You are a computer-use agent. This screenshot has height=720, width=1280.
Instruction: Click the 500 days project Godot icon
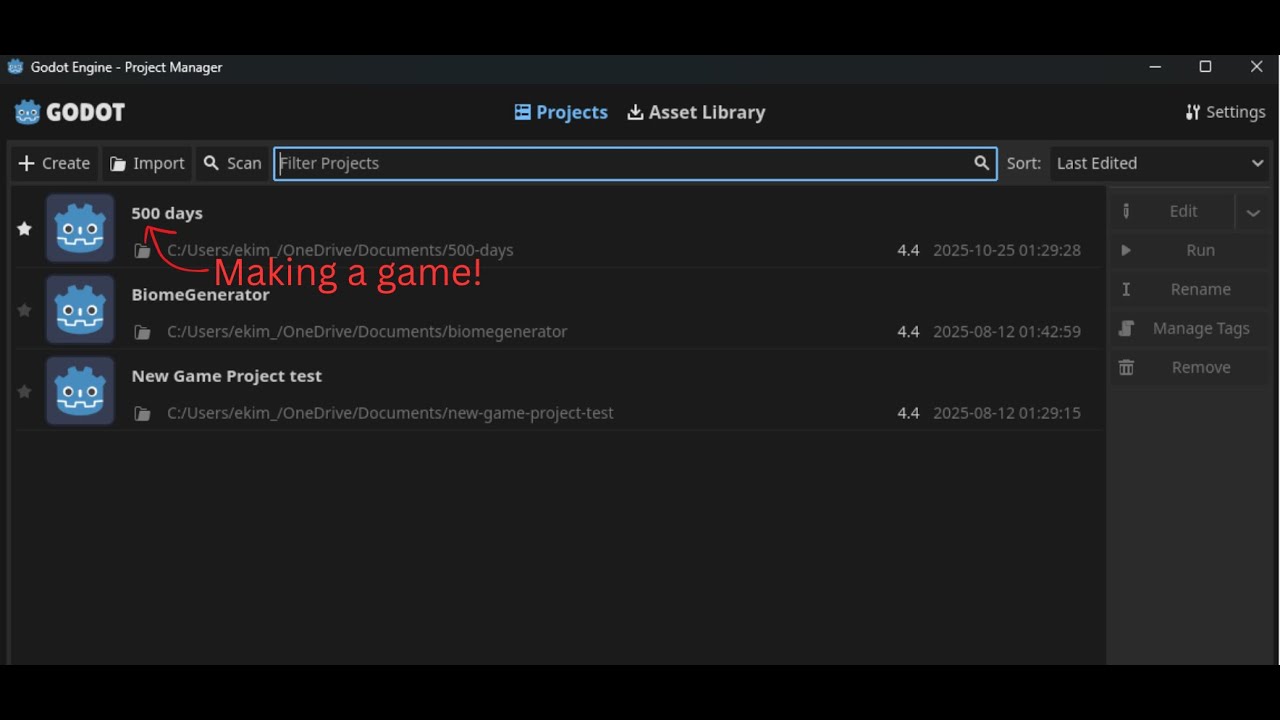click(x=80, y=228)
